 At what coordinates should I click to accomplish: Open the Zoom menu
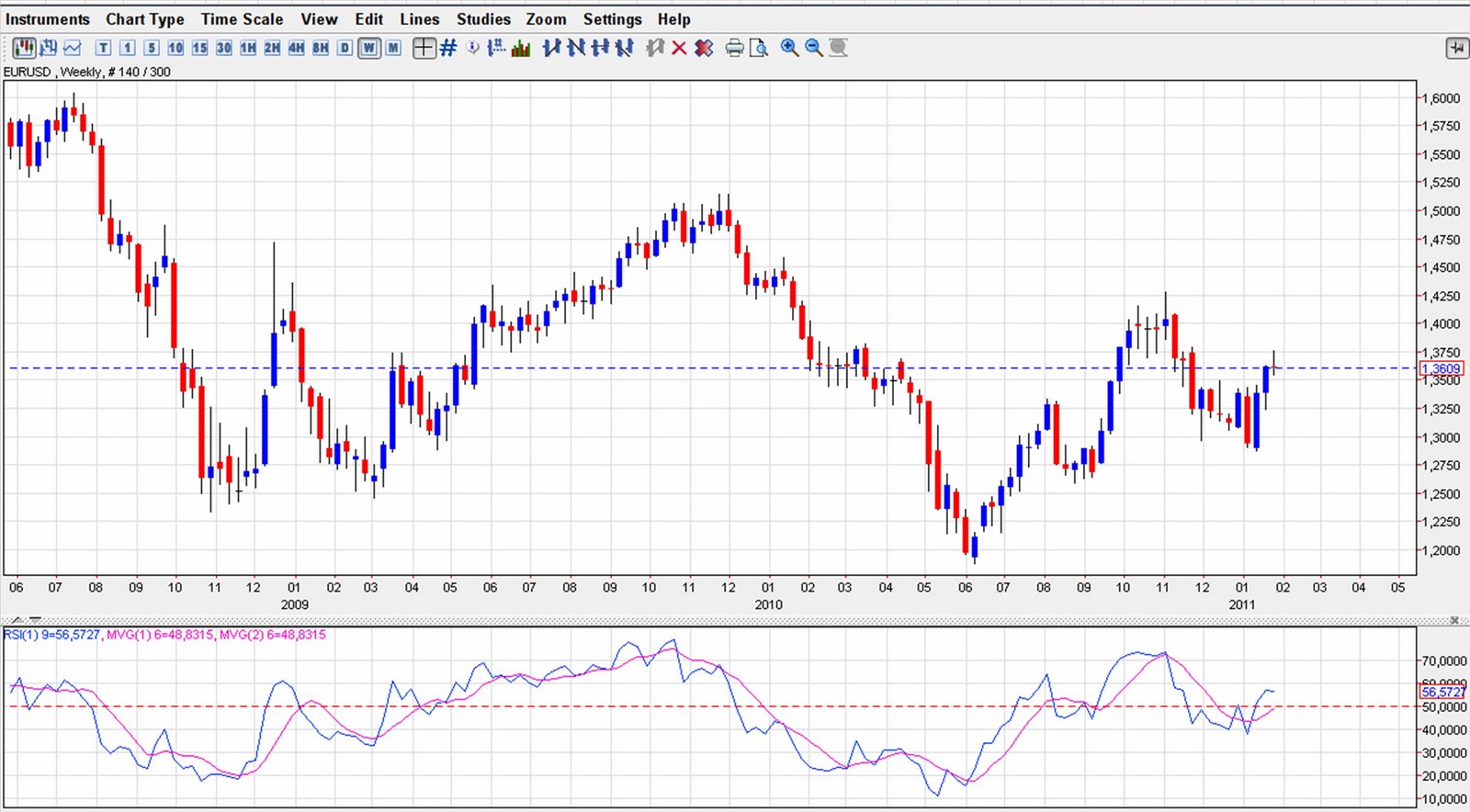click(546, 19)
